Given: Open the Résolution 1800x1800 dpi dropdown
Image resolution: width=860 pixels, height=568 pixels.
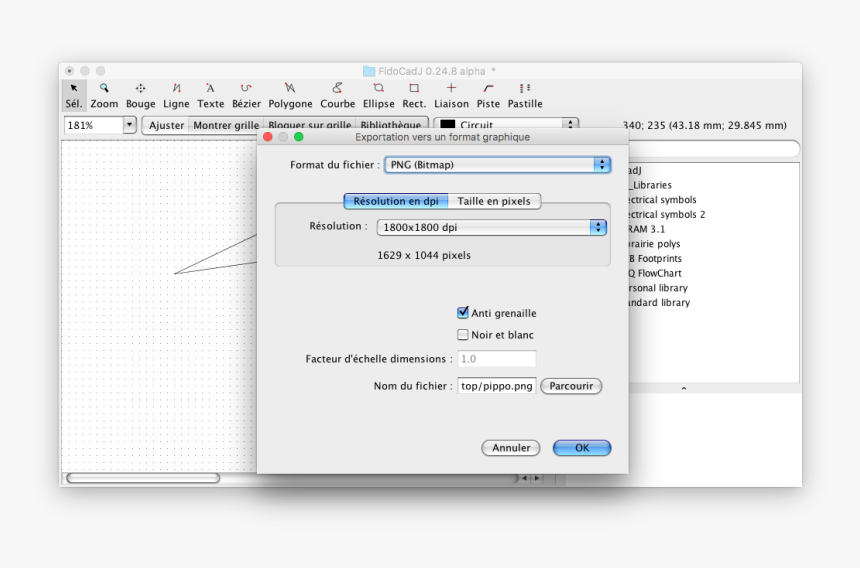Looking at the screenshot, I should [x=491, y=227].
